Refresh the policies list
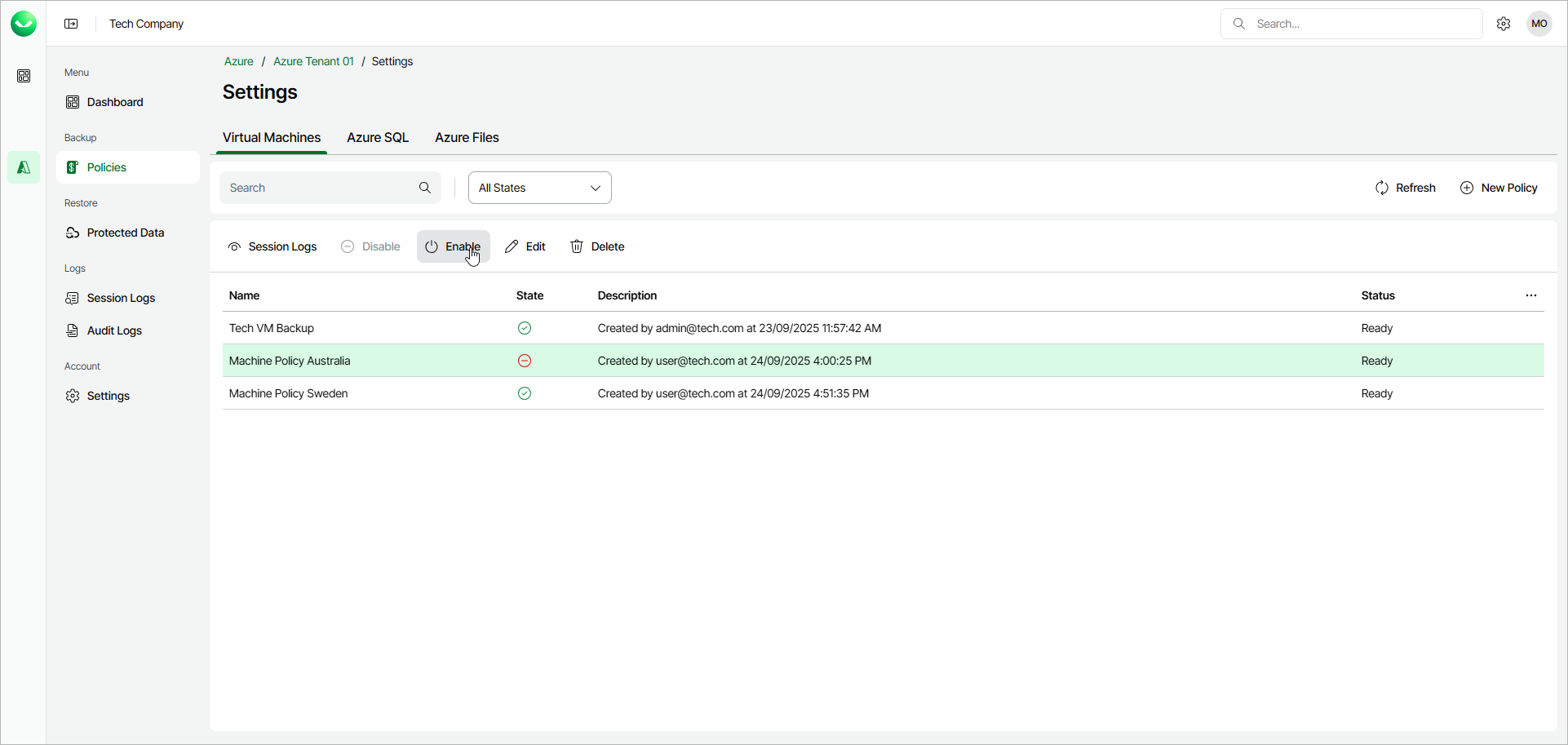Screen dimensions: 1568x745 1405,187
